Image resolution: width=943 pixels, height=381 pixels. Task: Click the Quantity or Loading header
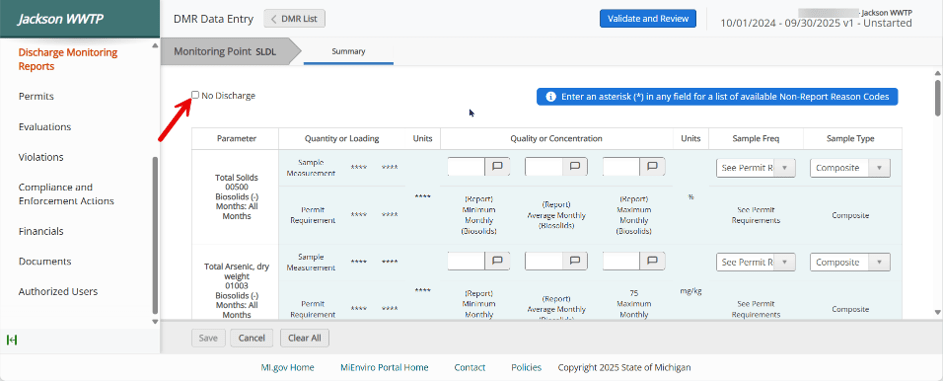(341, 139)
